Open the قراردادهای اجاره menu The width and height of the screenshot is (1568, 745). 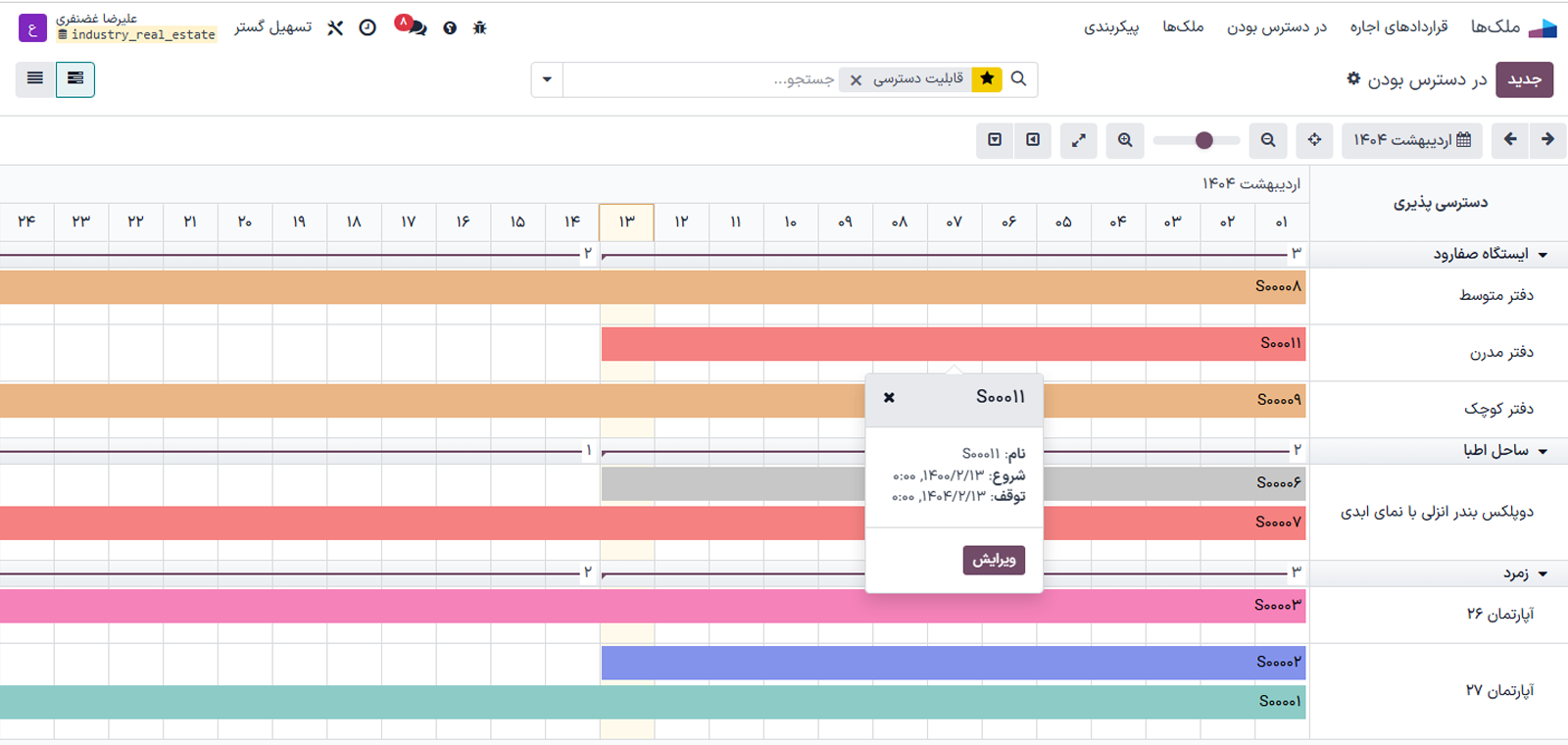click(1398, 26)
